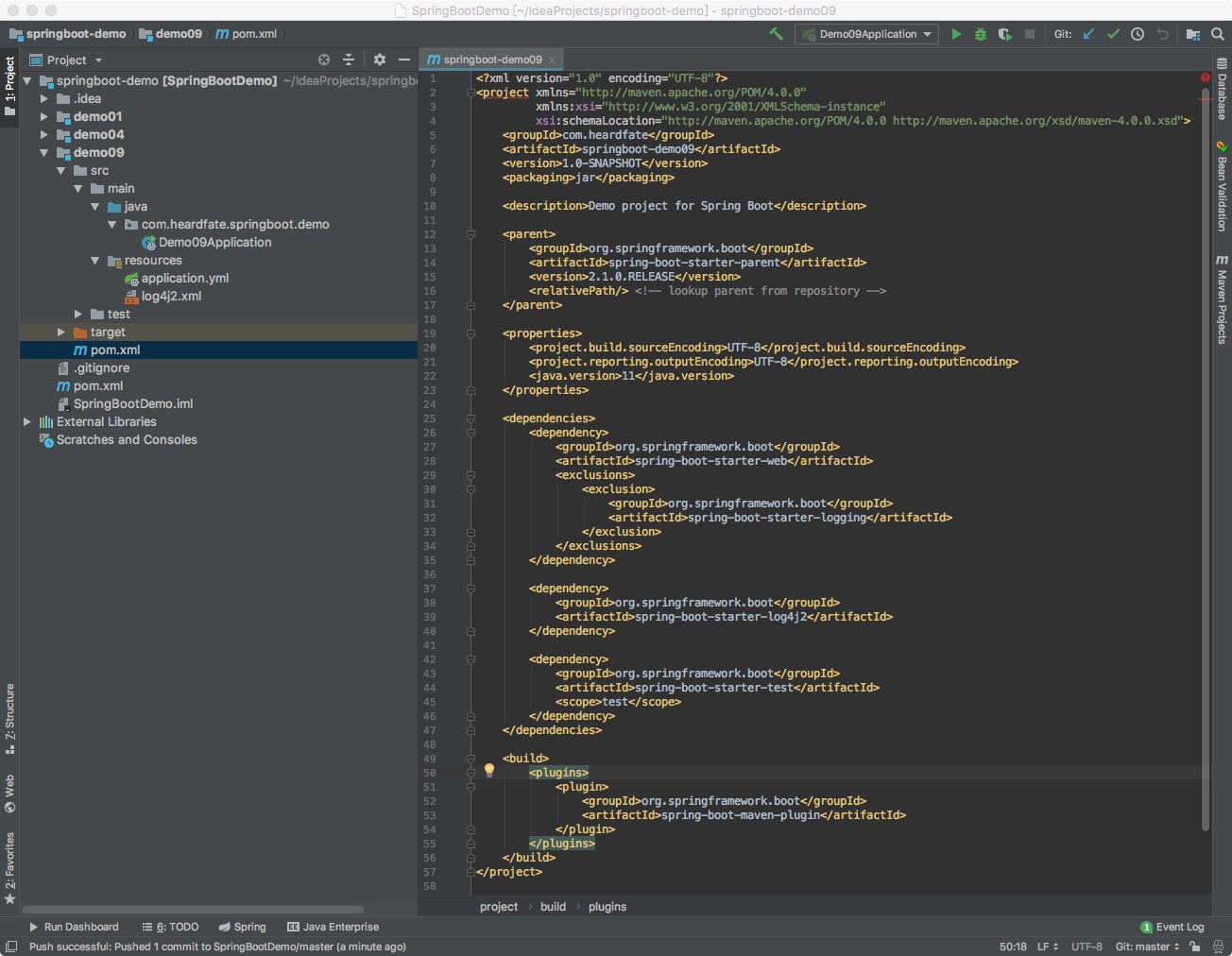Click 'build' in XML breadcrumb bar
Viewport: 1232px width, 956px height.
point(553,907)
